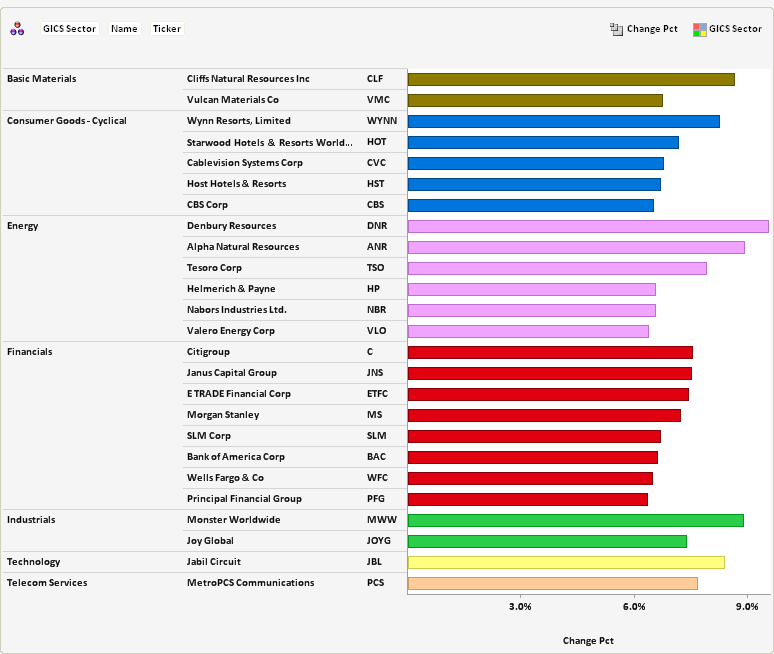Select the Ticker hierarchy button

click(x=167, y=29)
